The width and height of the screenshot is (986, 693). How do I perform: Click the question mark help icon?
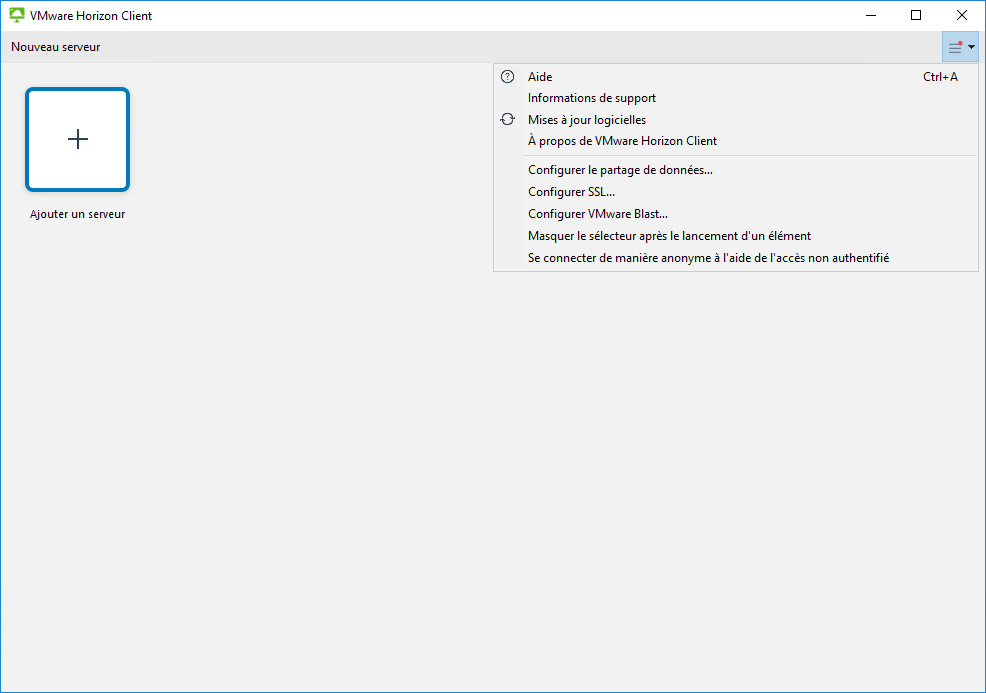click(x=507, y=77)
